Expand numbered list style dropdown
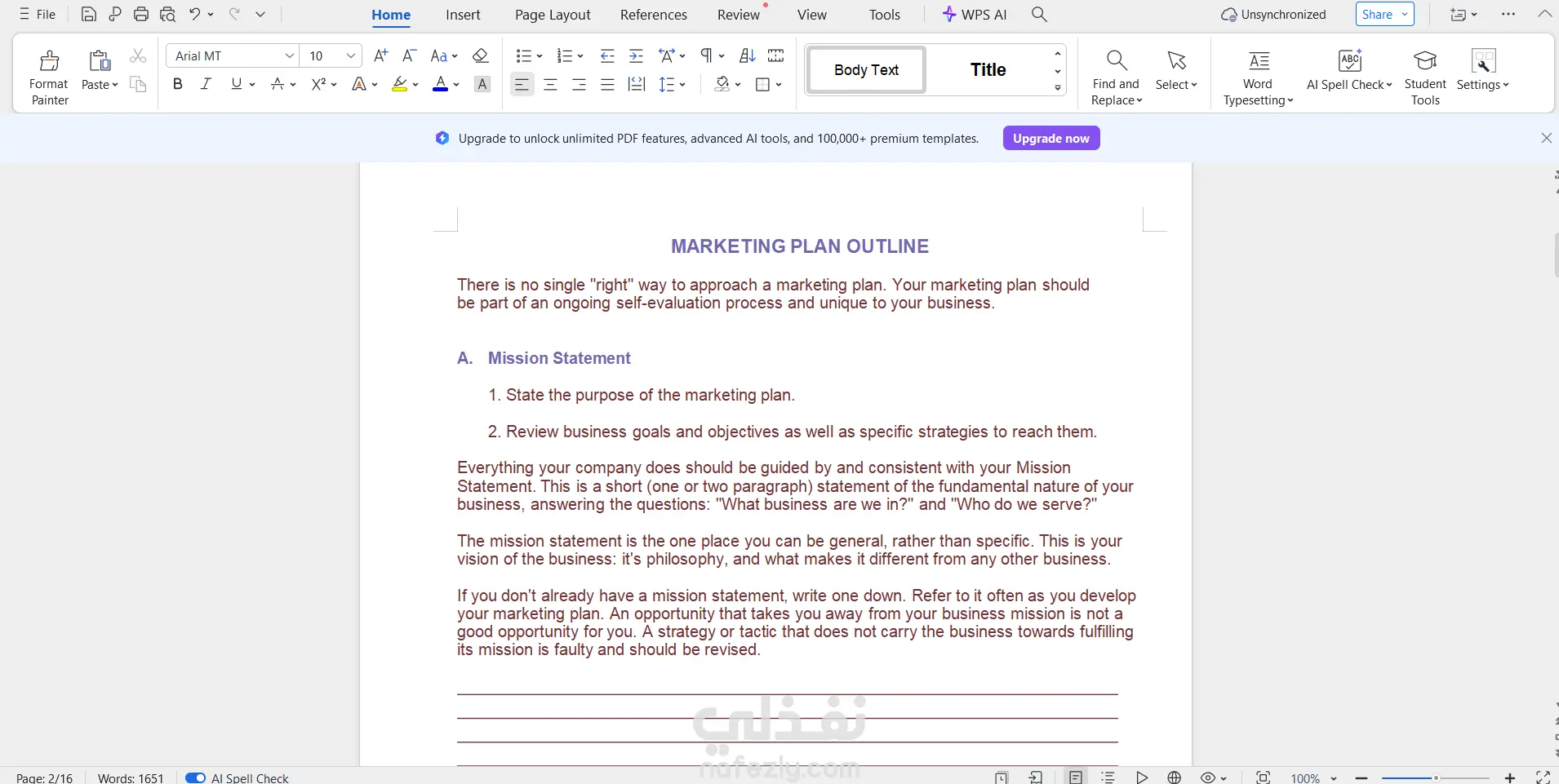 [x=580, y=55]
